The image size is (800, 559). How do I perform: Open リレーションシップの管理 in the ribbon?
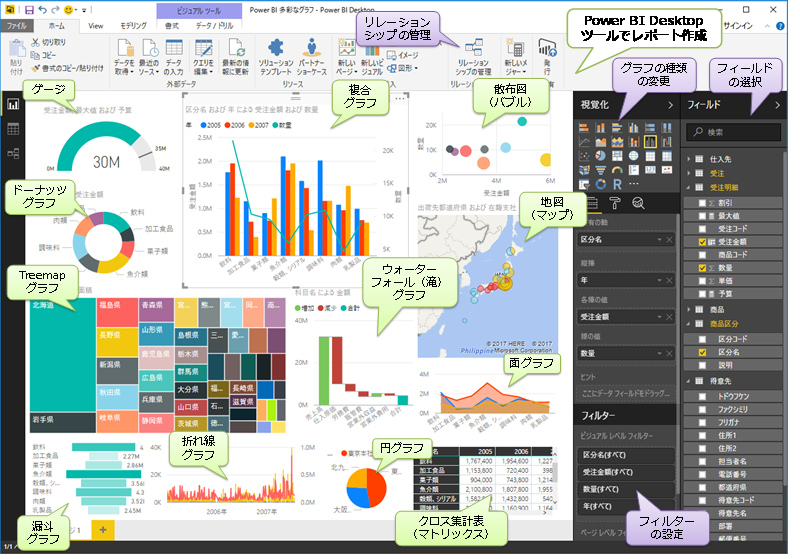tap(473, 58)
